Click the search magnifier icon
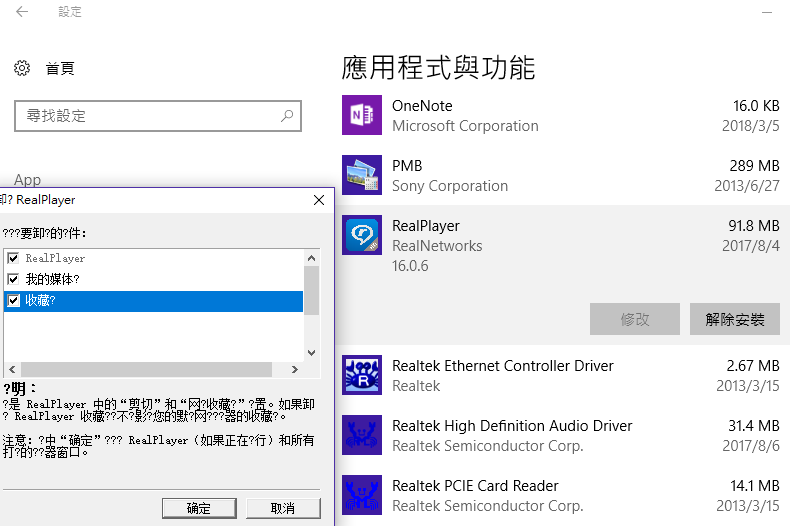The height and width of the screenshot is (526, 794). [x=287, y=116]
